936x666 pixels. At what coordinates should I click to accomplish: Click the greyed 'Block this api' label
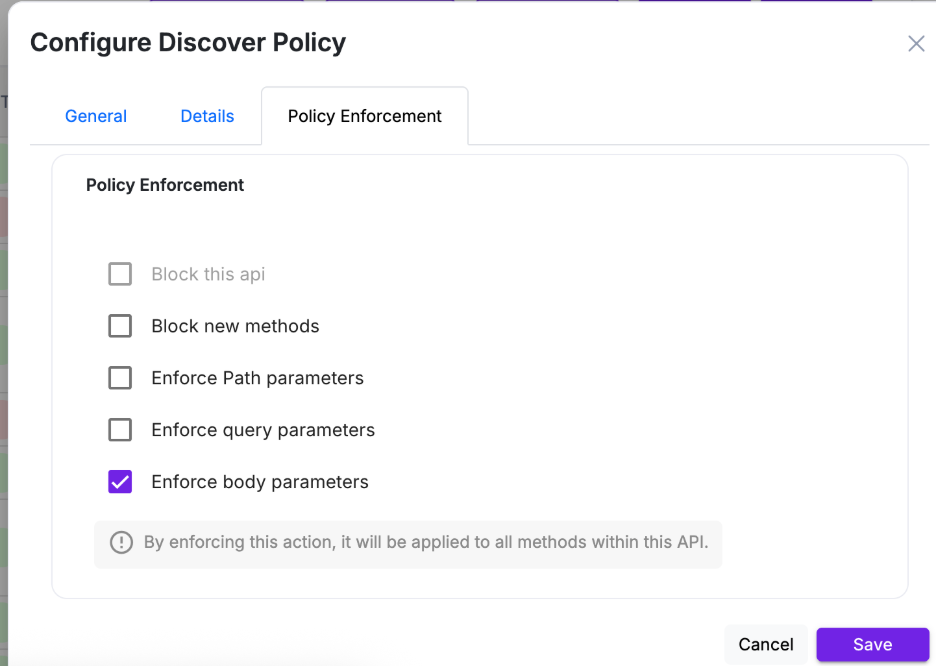click(x=208, y=274)
